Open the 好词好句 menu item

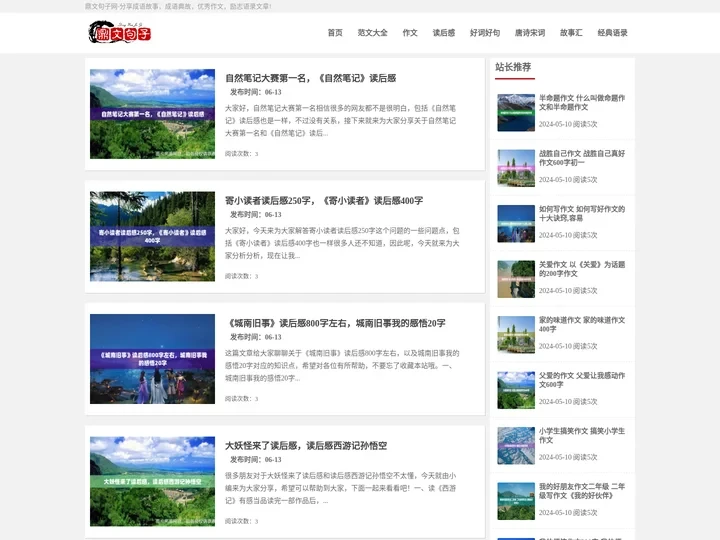pos(485,33)
